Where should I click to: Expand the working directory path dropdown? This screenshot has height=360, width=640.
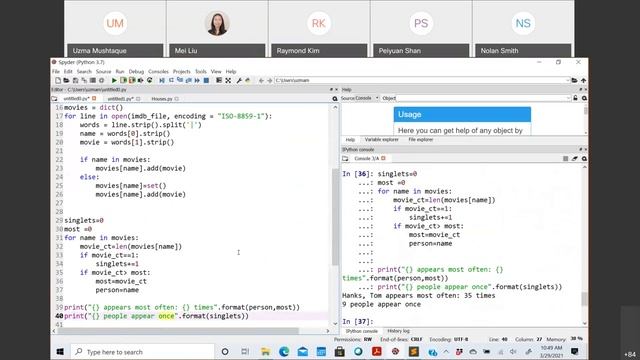(568, 80)
